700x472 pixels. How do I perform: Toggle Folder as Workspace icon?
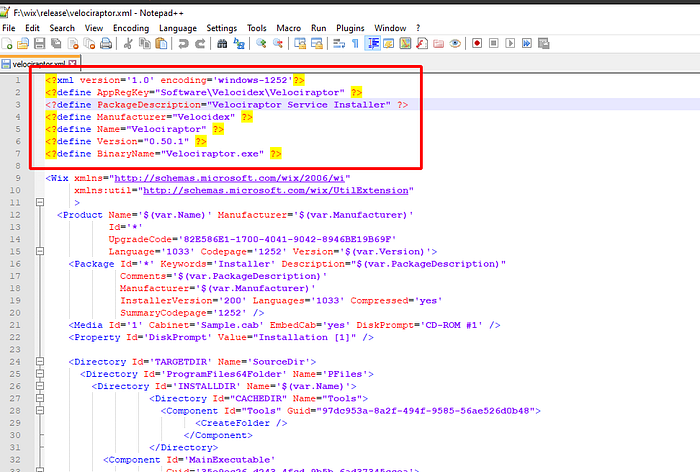coord(438,44)
